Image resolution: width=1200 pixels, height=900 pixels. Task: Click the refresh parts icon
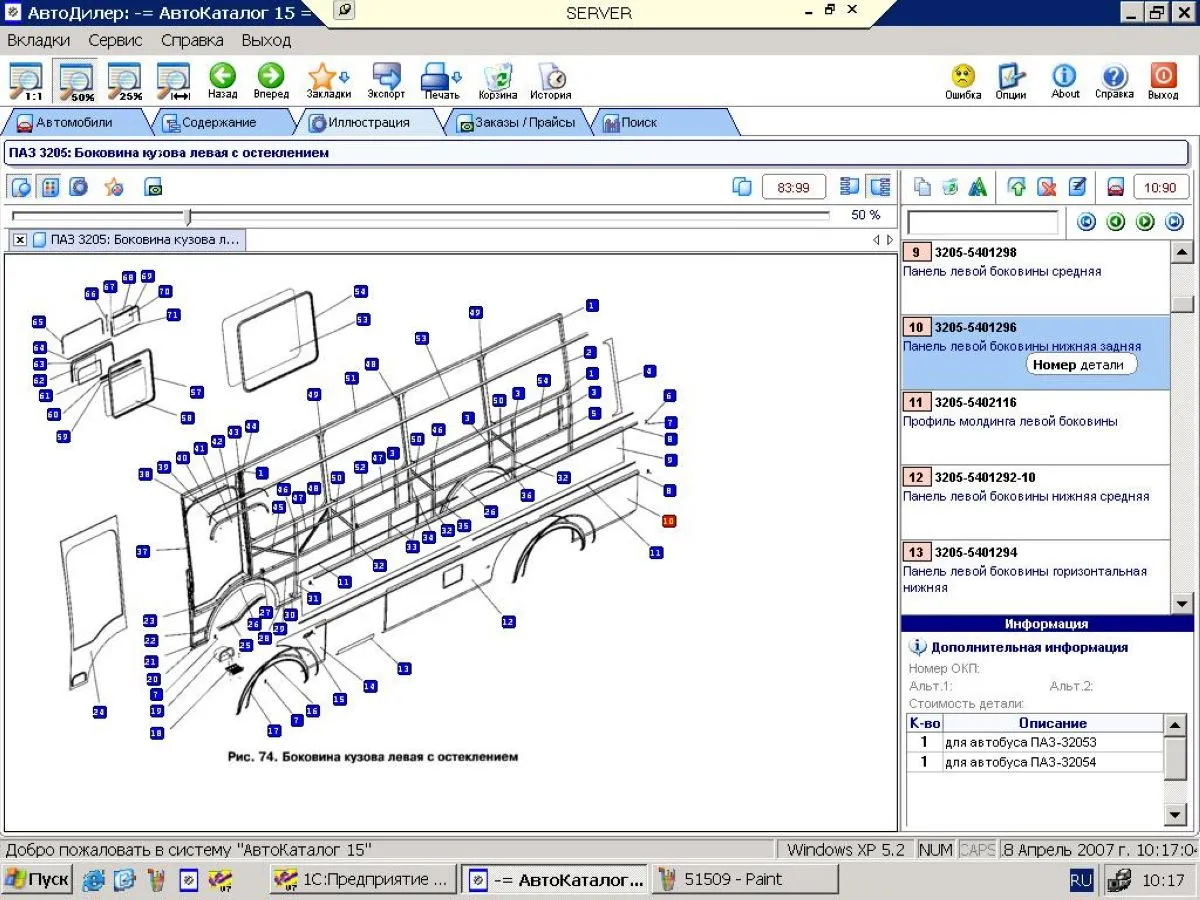[x=950, y=187]
